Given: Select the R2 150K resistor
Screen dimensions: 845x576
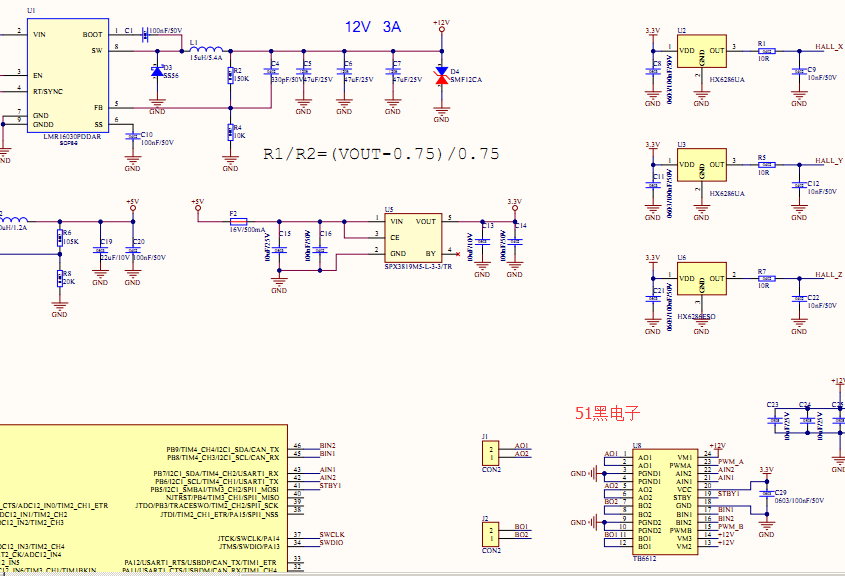Looking at the screenshot, I should (231, 75).
